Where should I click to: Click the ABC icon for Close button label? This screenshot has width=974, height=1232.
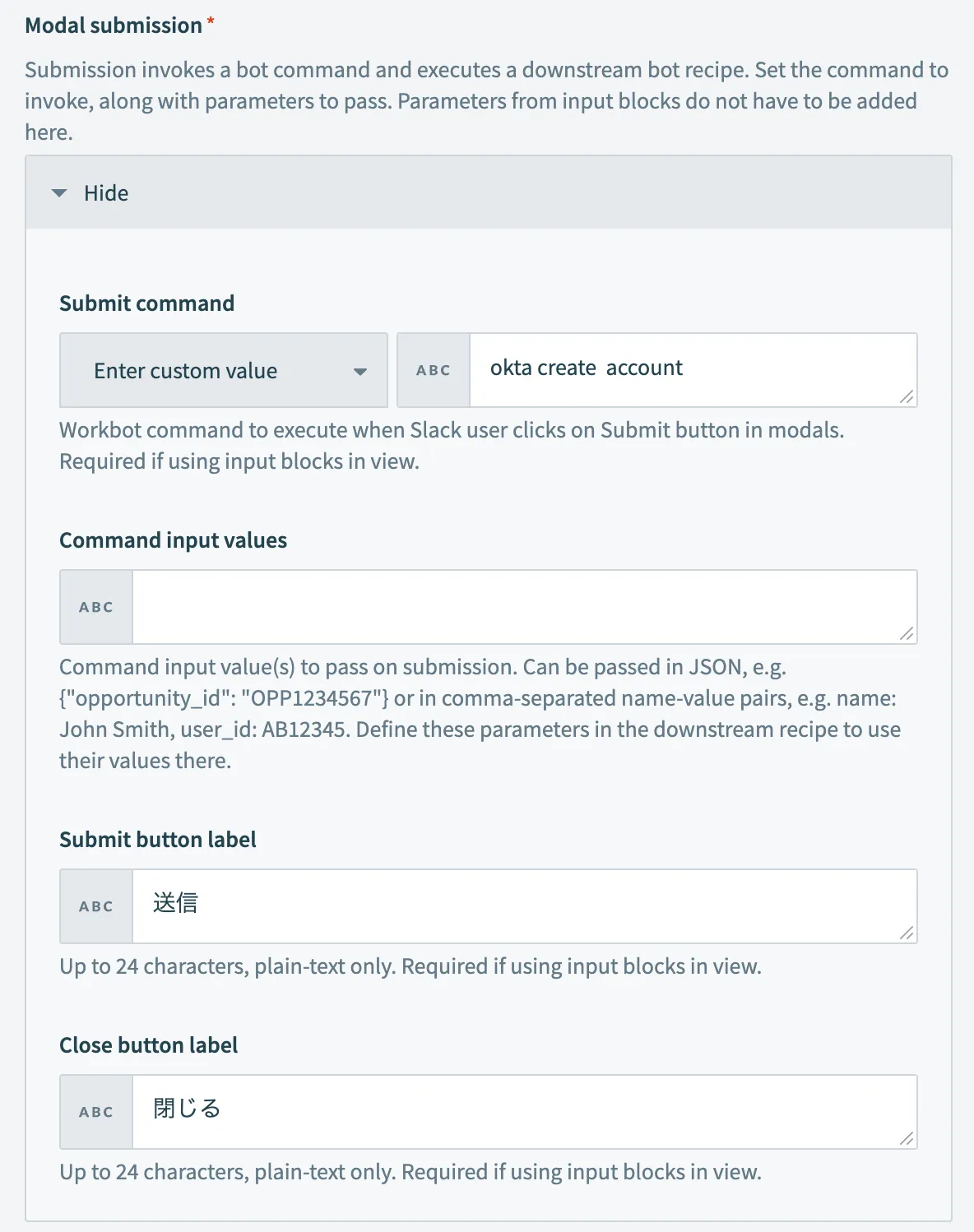(x=96, y=1112)
